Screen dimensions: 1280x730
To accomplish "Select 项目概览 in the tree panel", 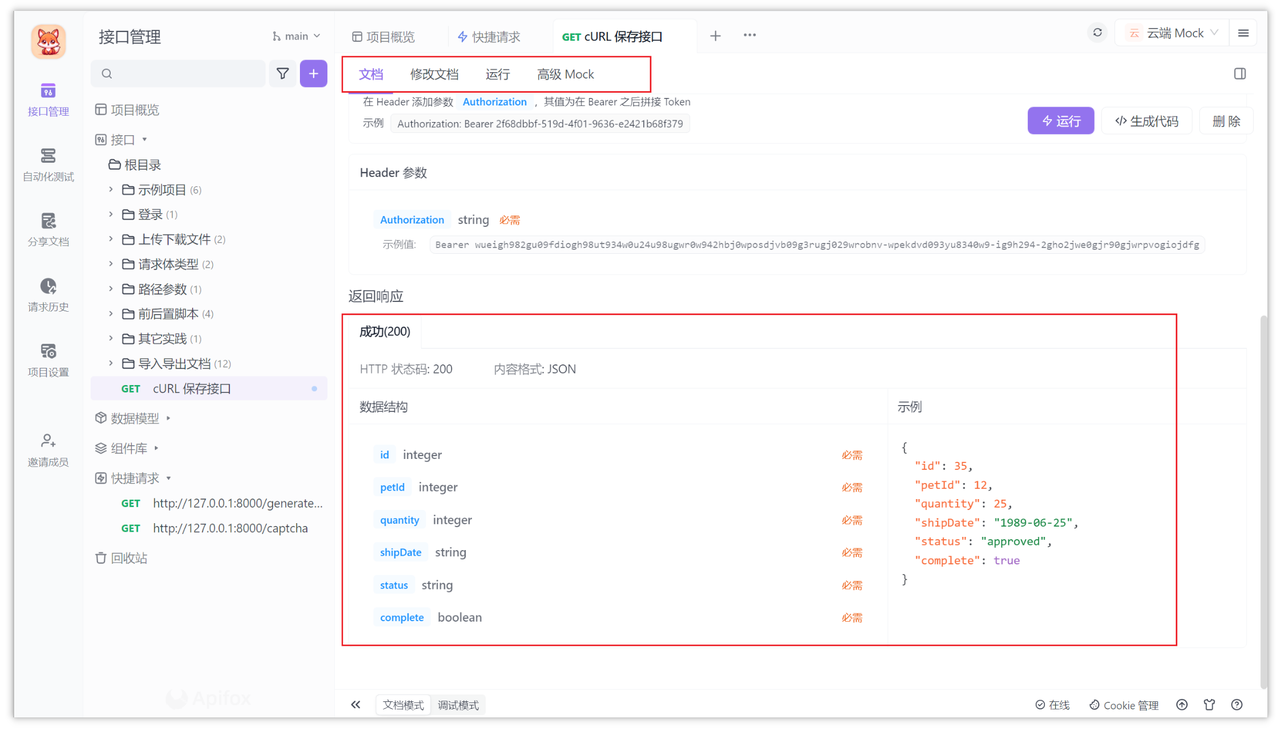I will click(x=127, y=110).
